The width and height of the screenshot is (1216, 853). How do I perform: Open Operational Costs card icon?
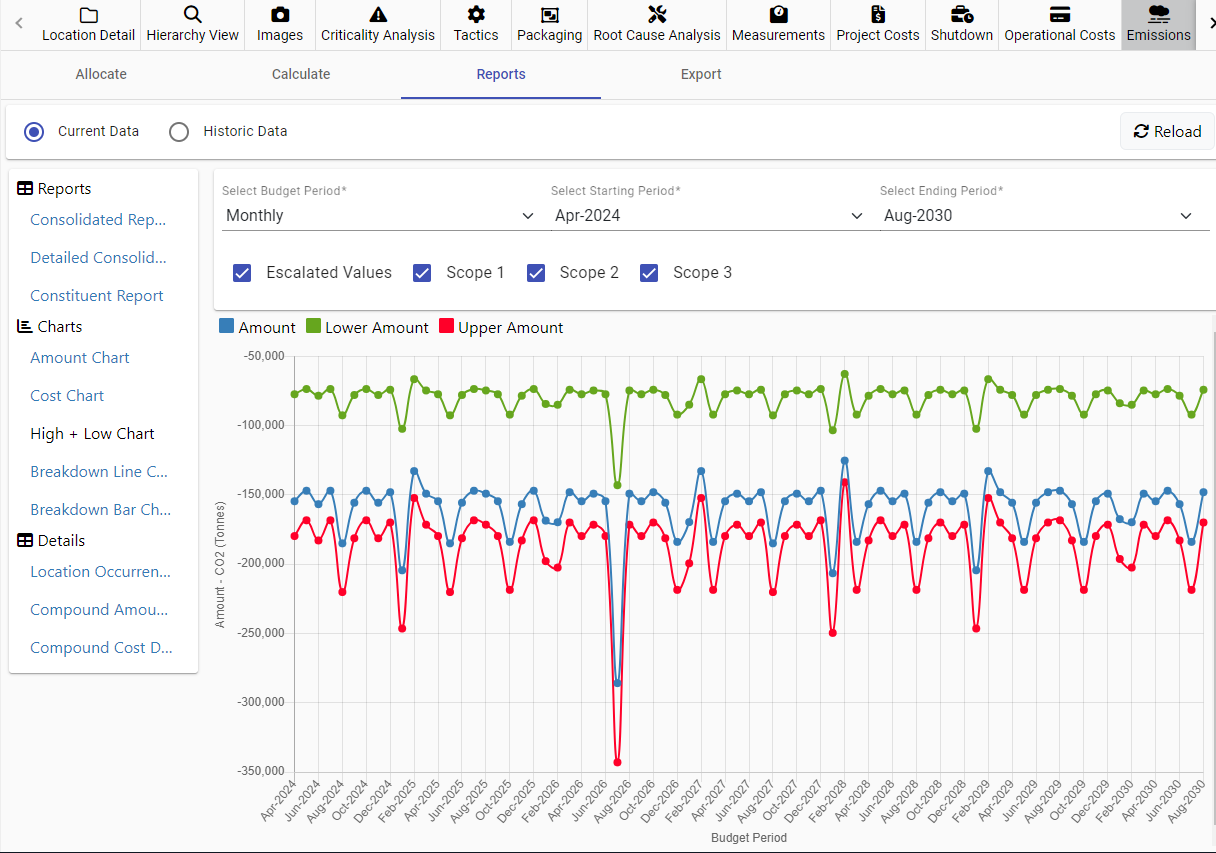click(x=1060, y=14)
